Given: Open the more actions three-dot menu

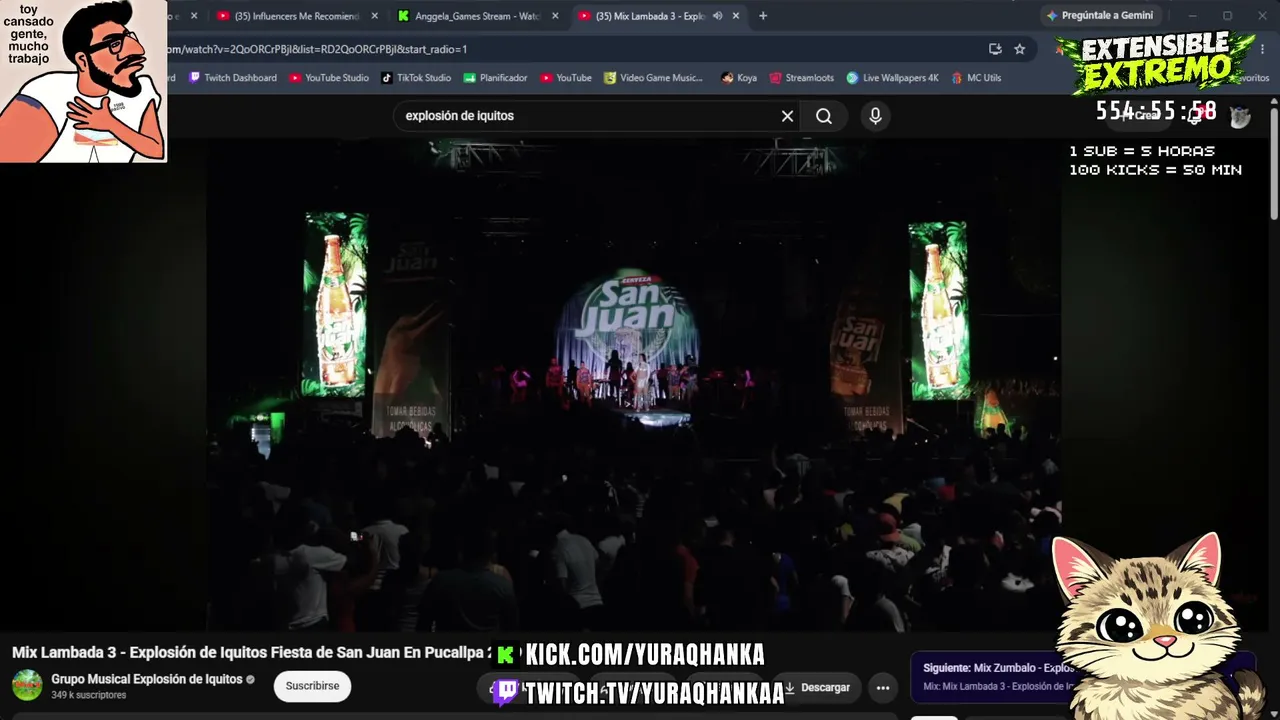Looking at the screenshot, I should [x=883, y=688].
